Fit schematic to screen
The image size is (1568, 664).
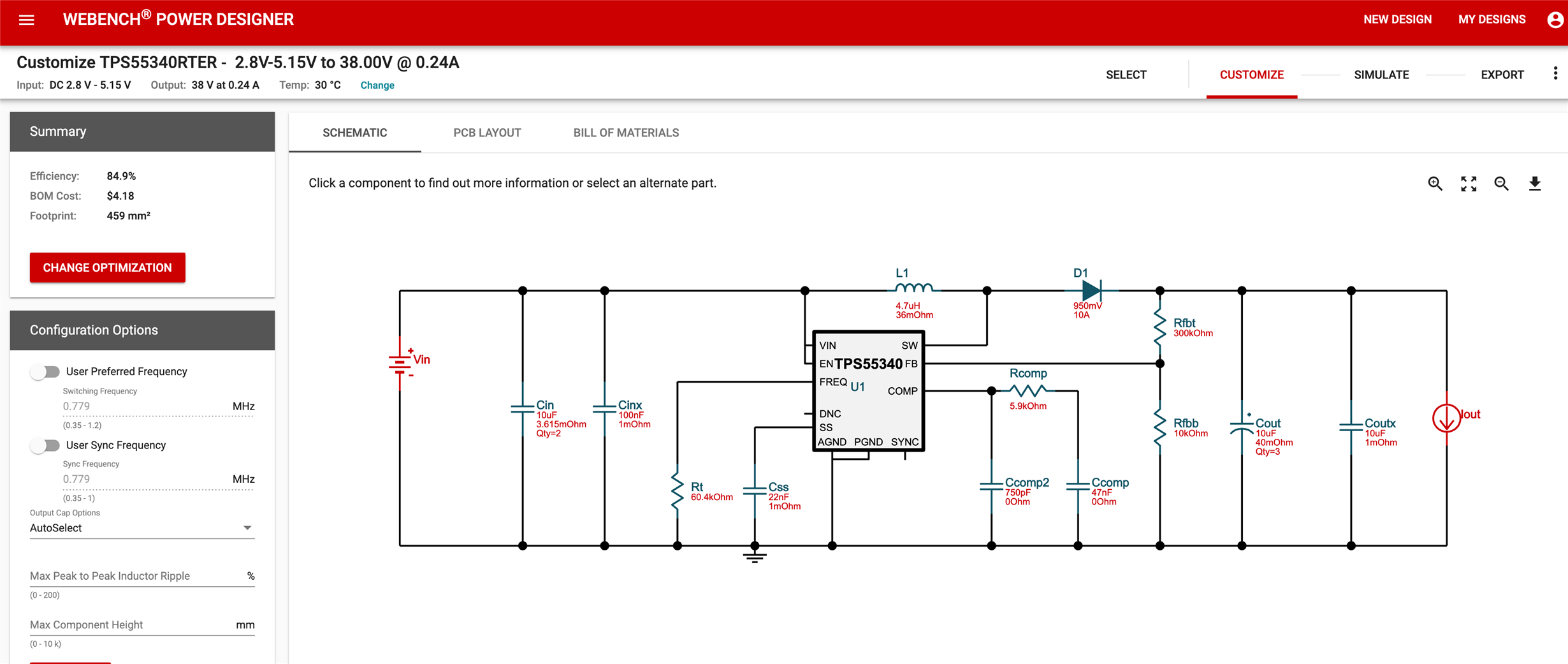[x=1469, y=184]
